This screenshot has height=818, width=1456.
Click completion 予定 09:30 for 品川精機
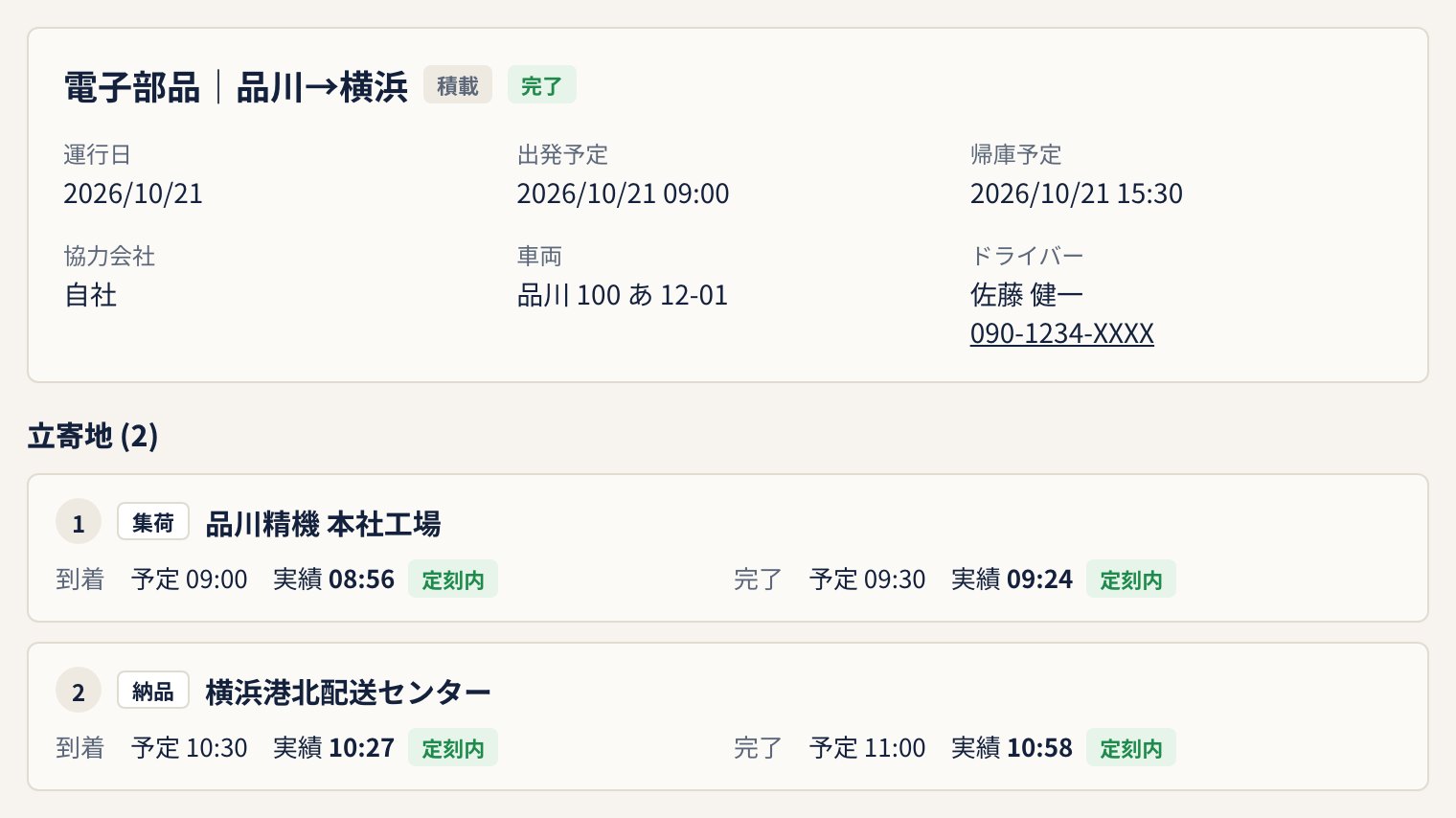tap(868, 579)
